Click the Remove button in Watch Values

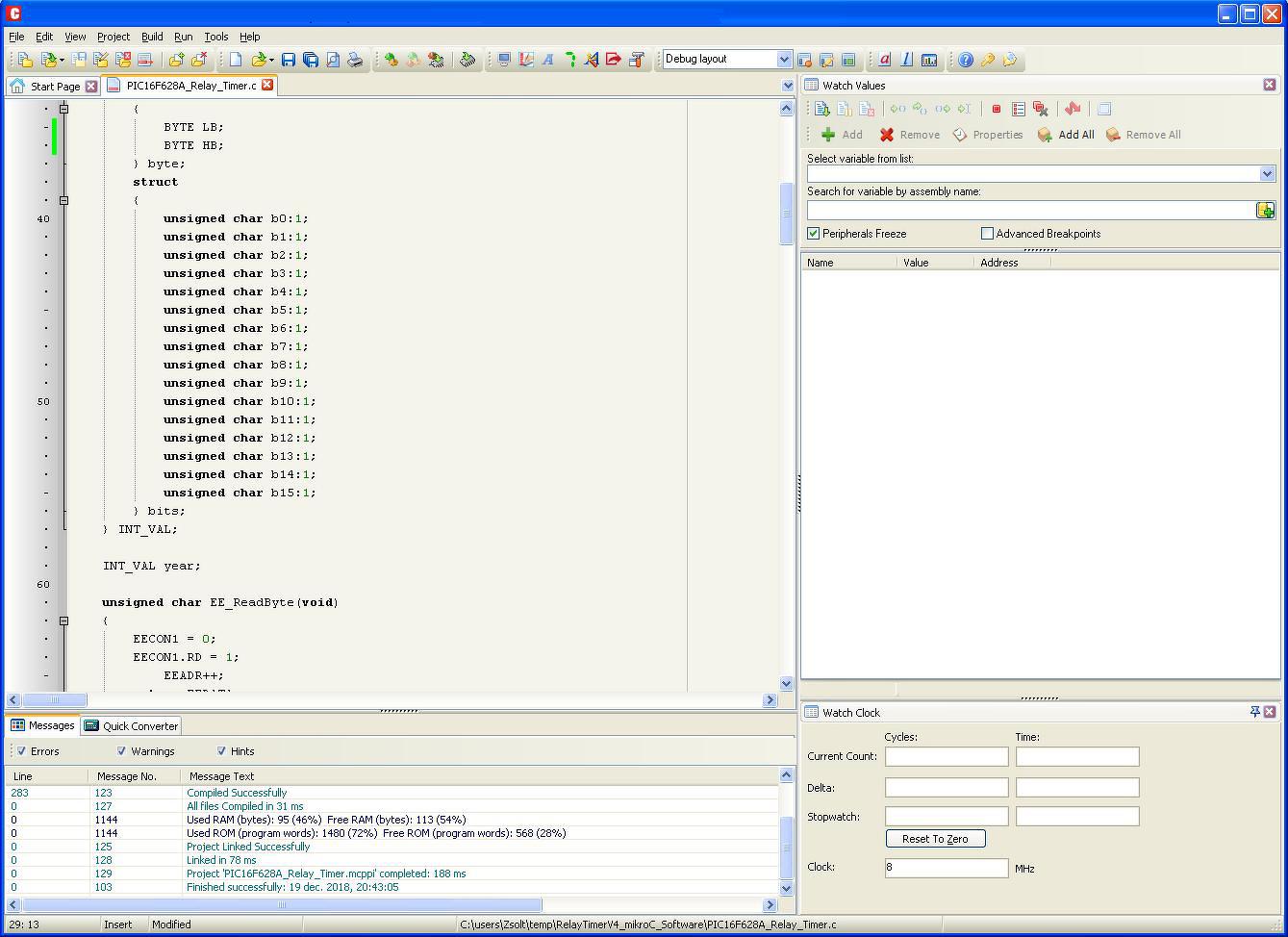point(909,135)
